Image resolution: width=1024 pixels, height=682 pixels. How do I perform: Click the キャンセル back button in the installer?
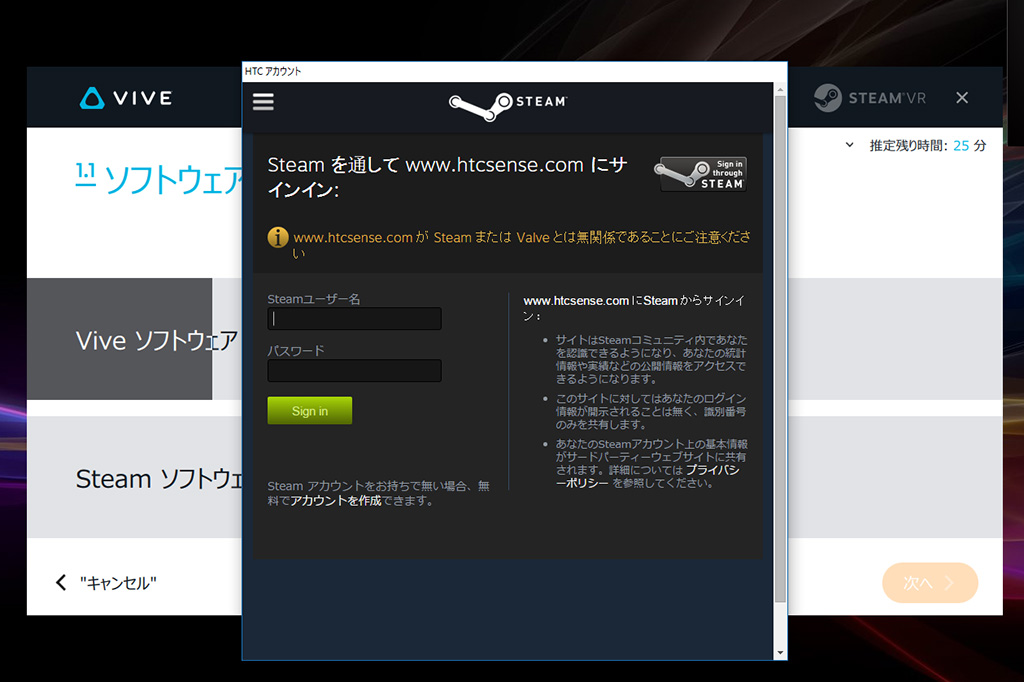pos(106,583)
